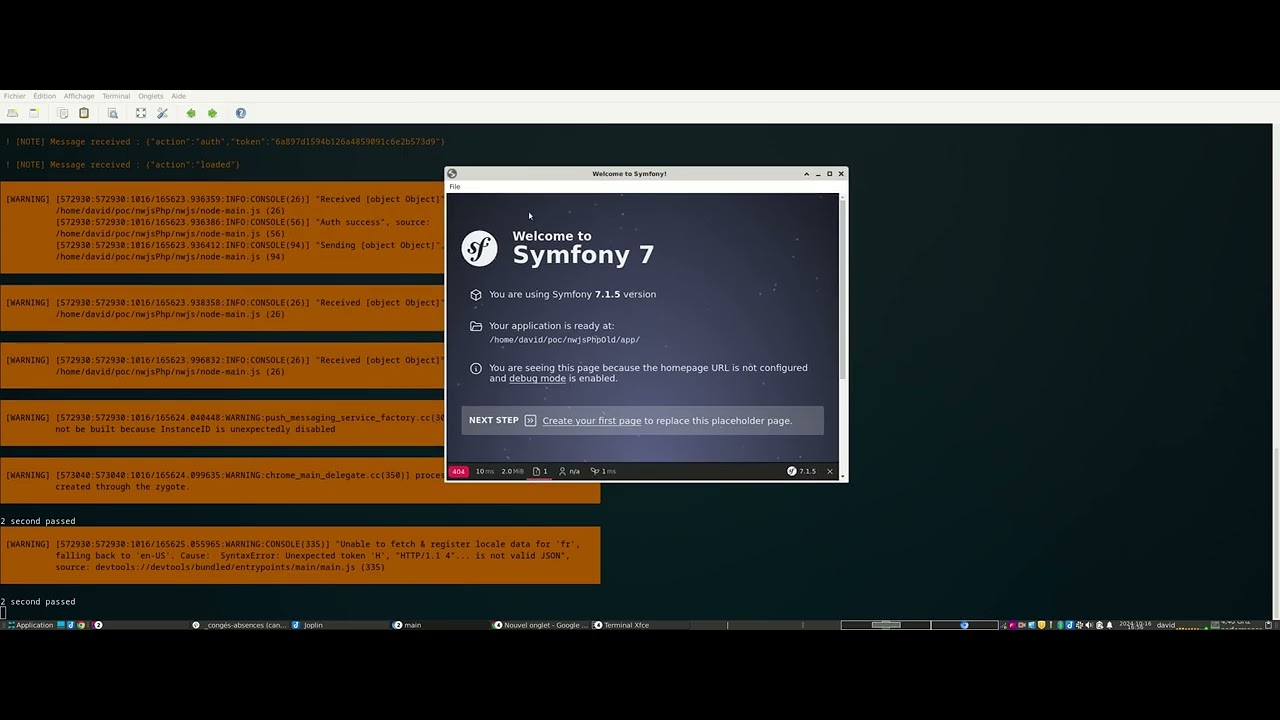This screenshot has width=1280, height=720.
Task: Open terminal preferences tools icon
Action: pos(162,113)
